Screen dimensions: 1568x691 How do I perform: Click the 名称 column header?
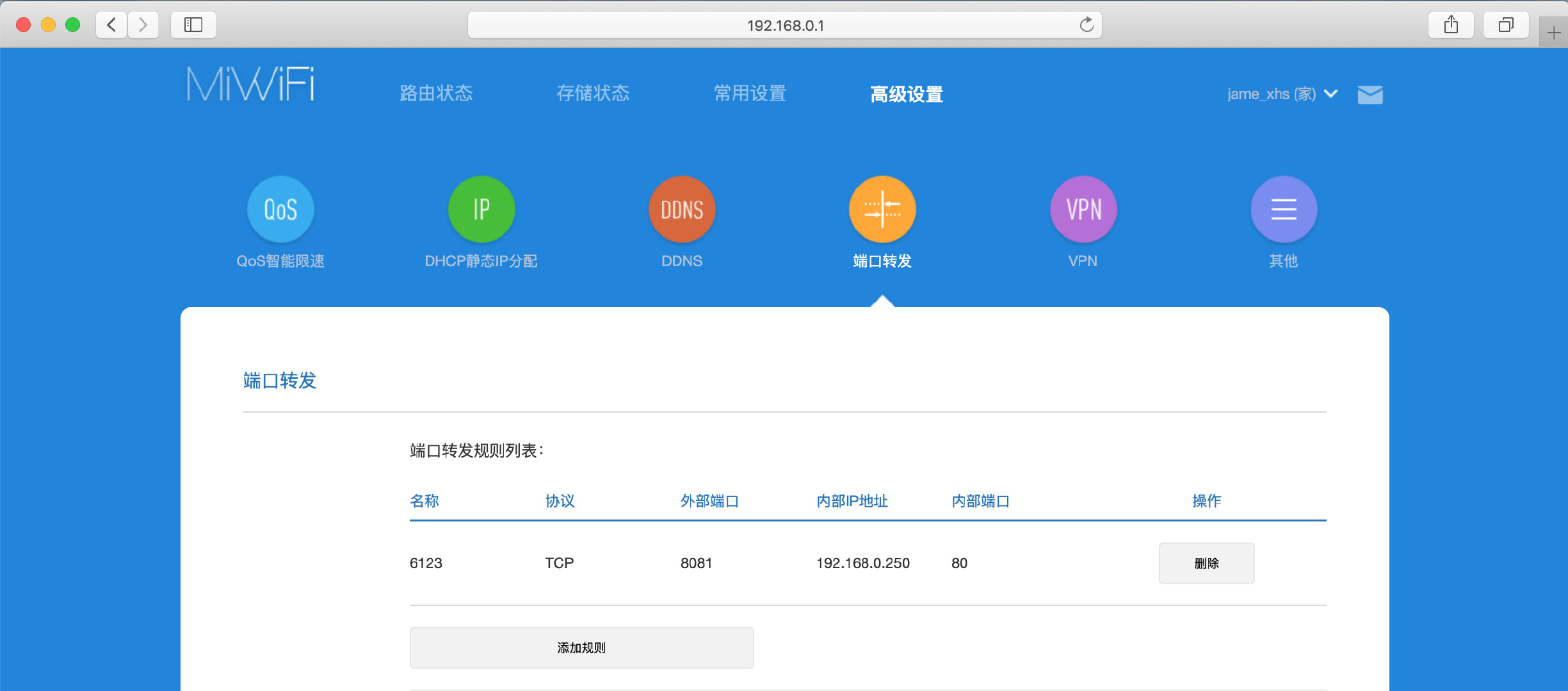424,501
